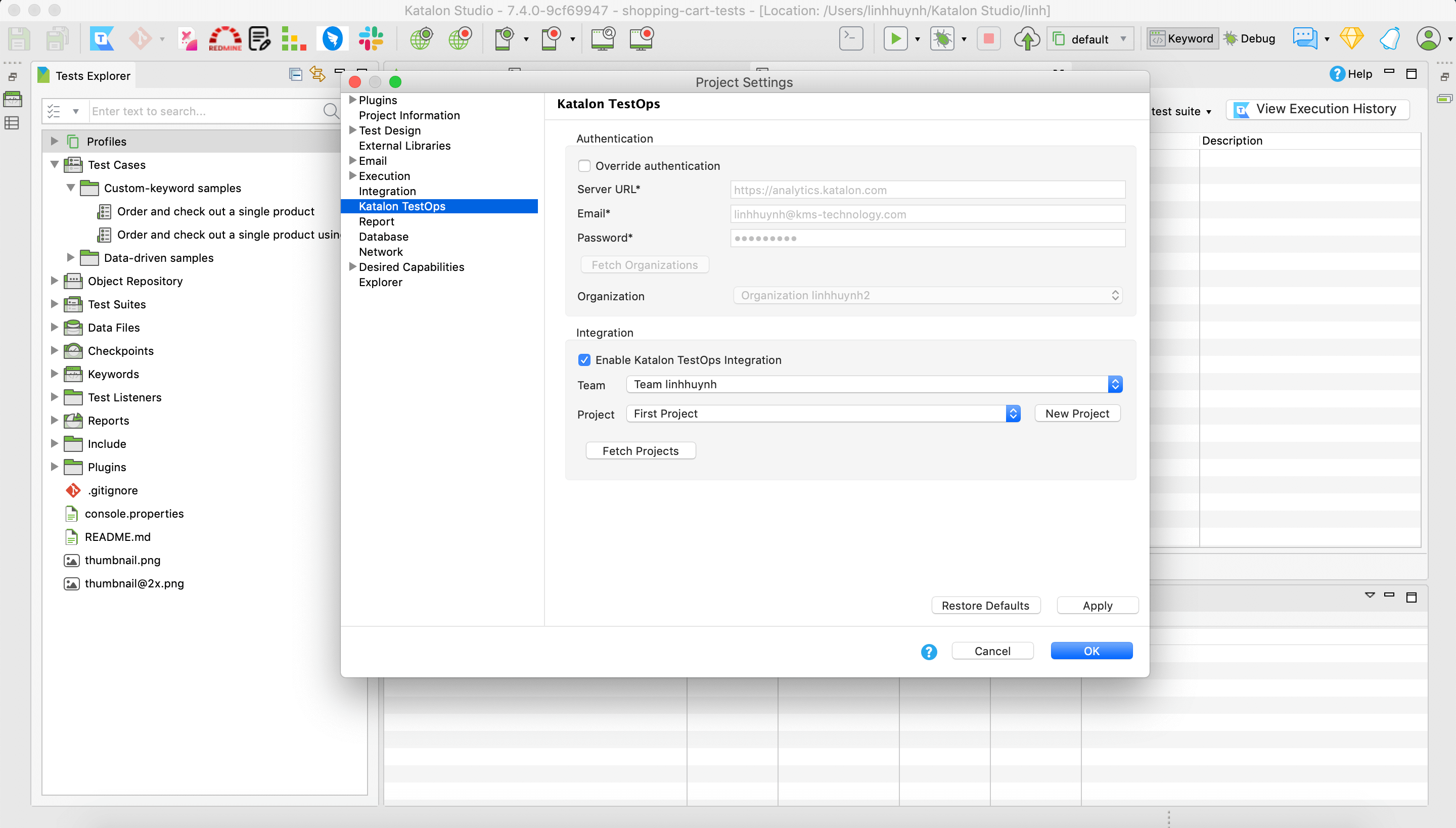Expand the Test Suites folder
1456x828 pixels.
55,304
